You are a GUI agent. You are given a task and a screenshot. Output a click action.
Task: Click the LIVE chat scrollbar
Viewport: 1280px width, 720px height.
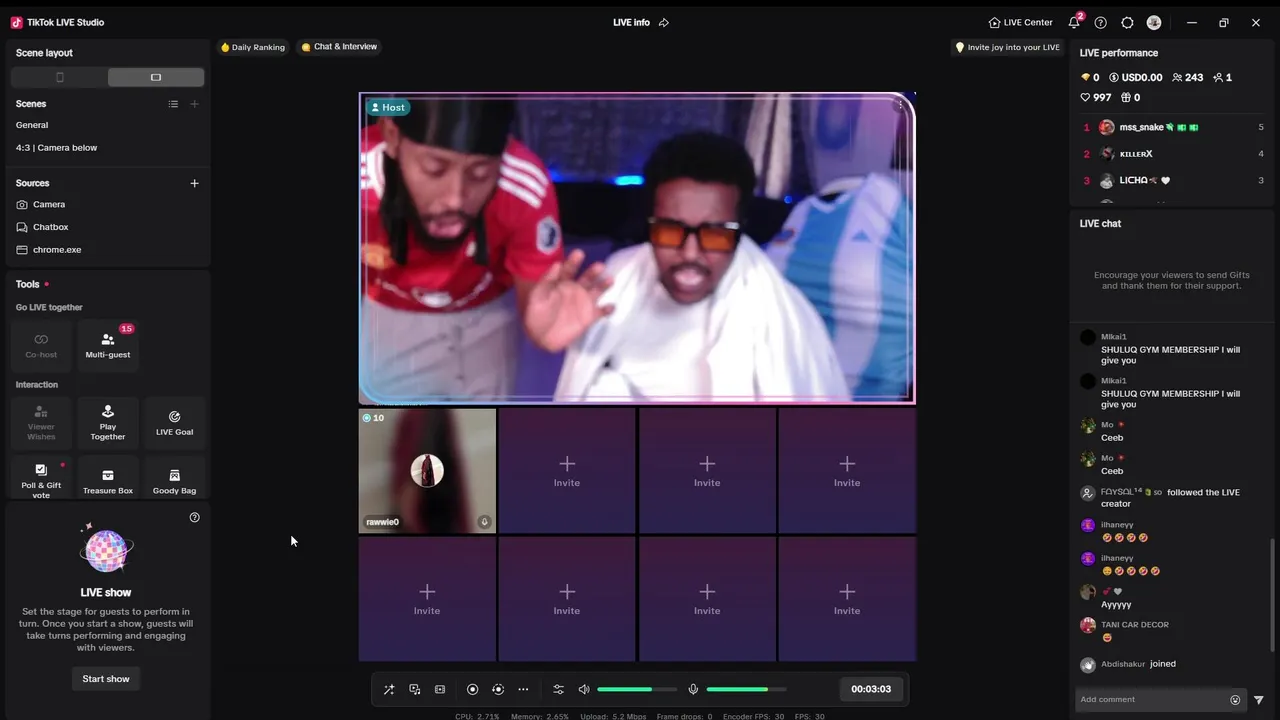(1273, 595)
